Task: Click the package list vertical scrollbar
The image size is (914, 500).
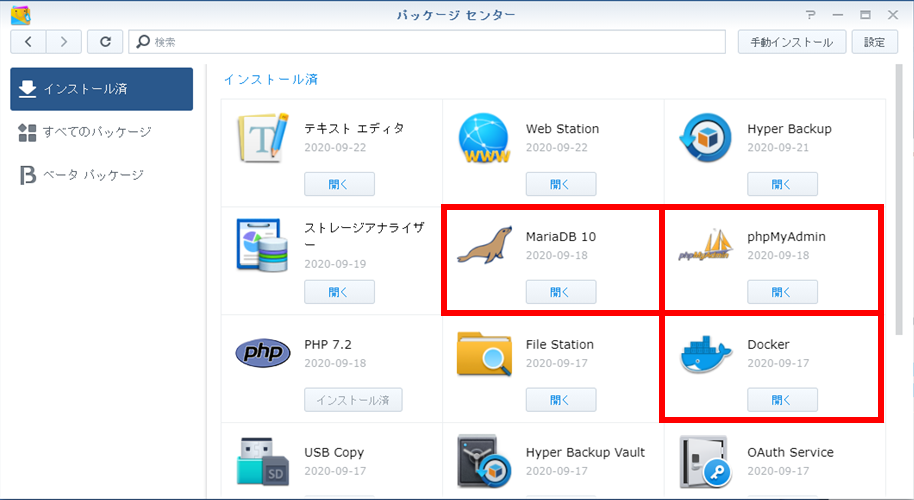Action: [x=898, y=200]
